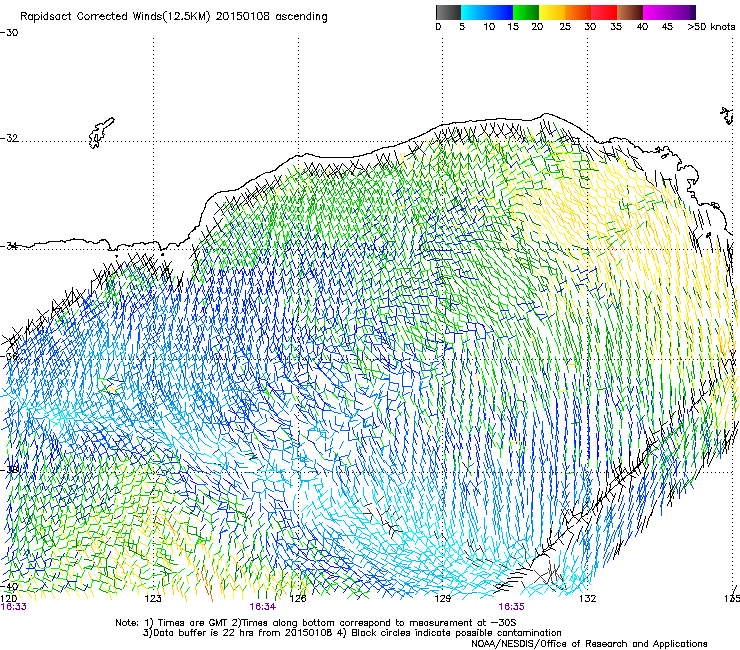Select the red 30–35 knots legend segment
Screen dimensions: 740x650
(x=604, y=12)
